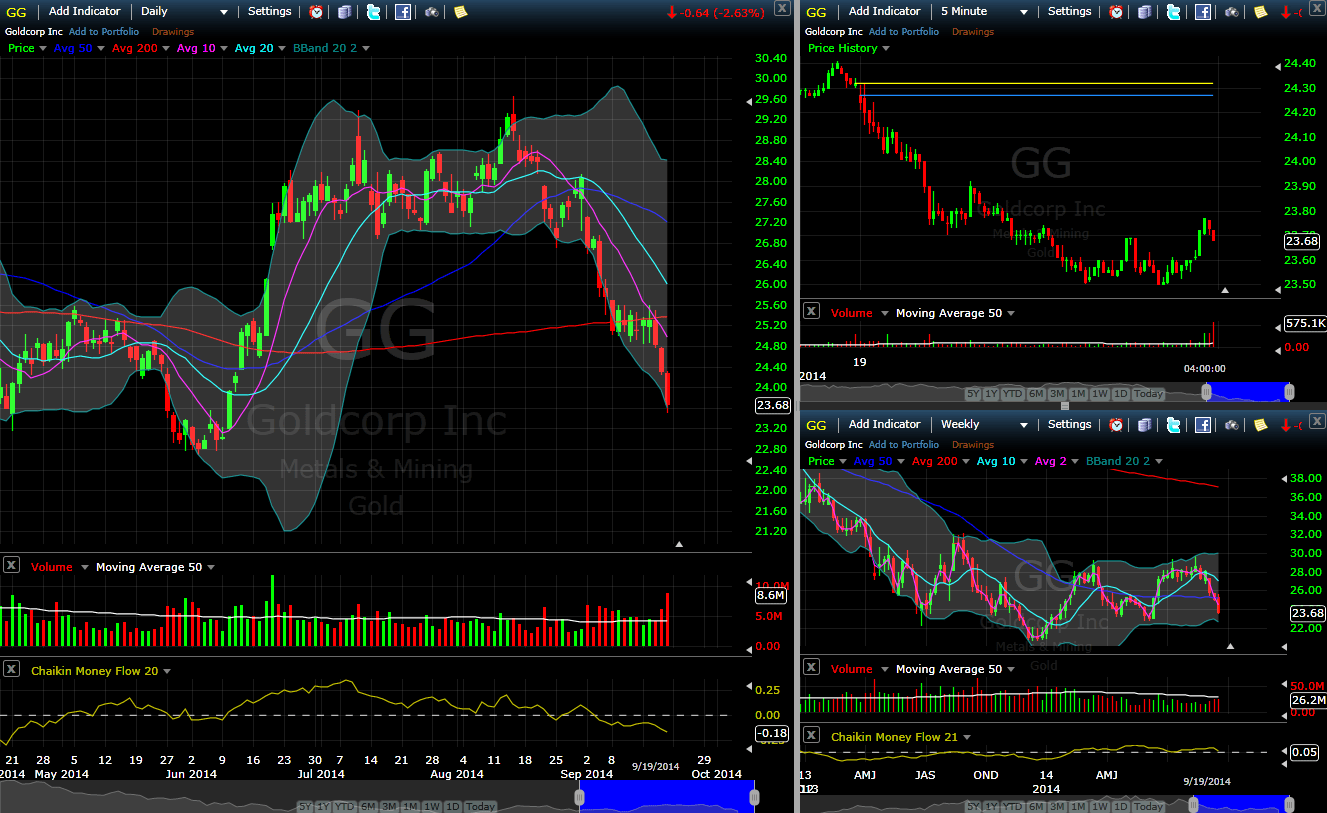Click the GG symbol in Daily chart
The width and height of the screenshot is (1327, 813).
coord(16,12)
